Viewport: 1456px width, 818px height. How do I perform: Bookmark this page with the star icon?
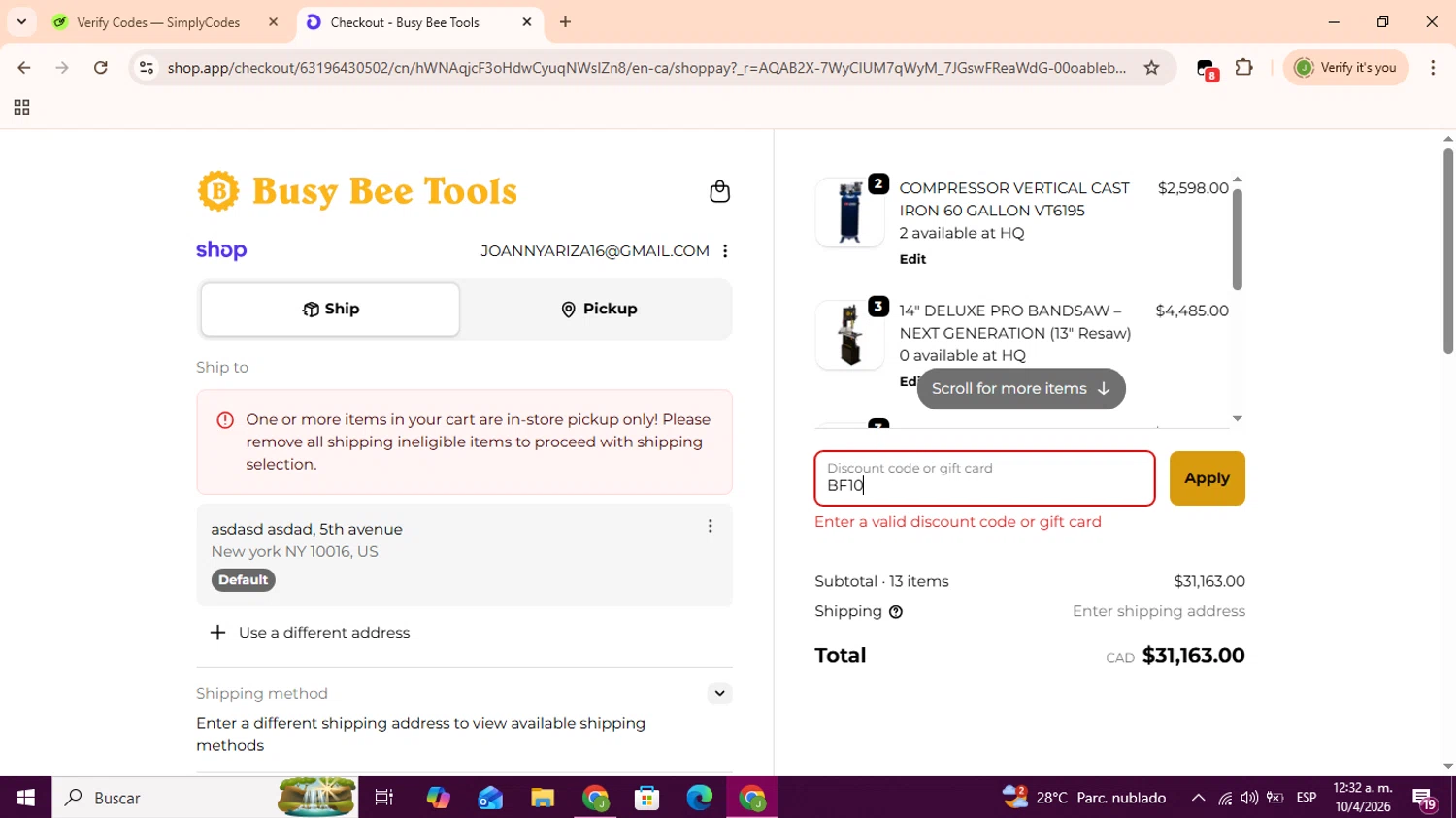tap(1151, 67)
